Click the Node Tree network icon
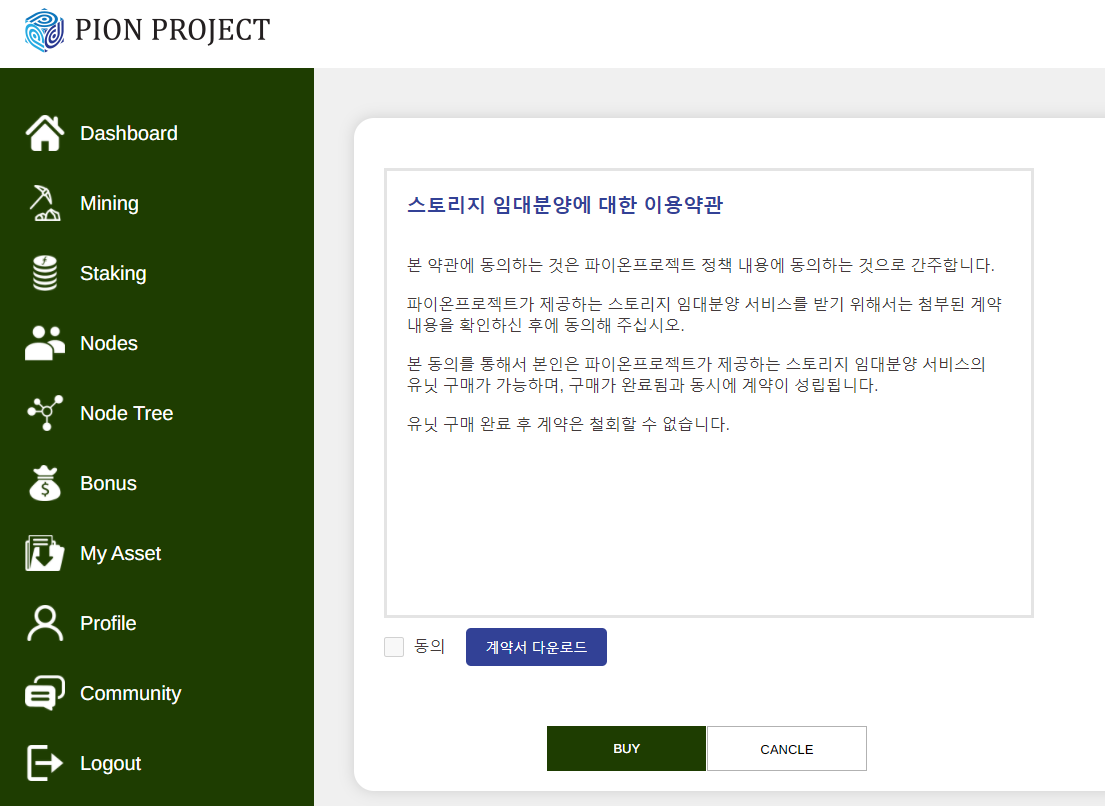 [x=45, y=413]
